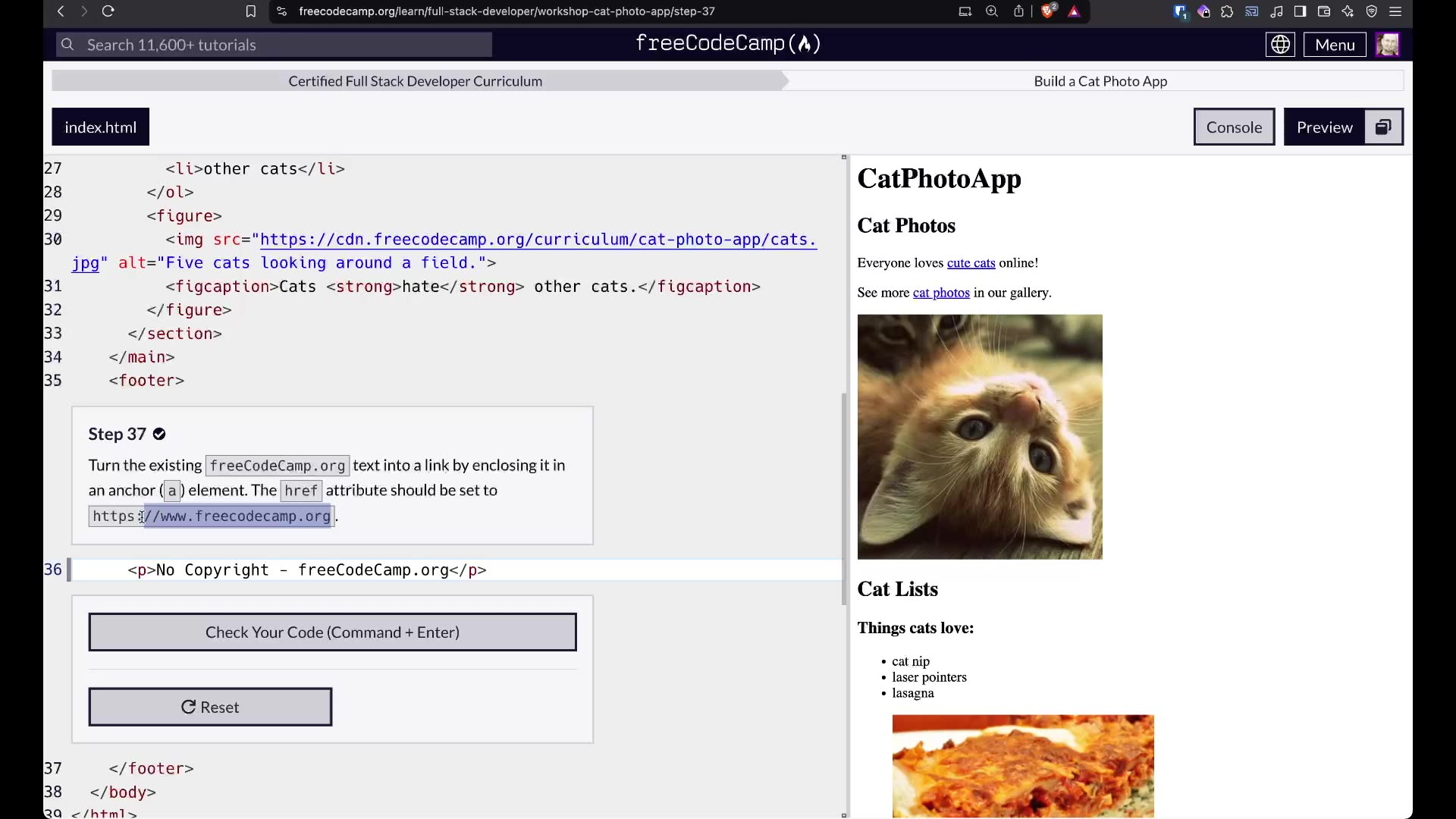The width and height of the screenshot is (1456, 819).
Task: Follow the cute cats link in preview
Action: [971, 263]
